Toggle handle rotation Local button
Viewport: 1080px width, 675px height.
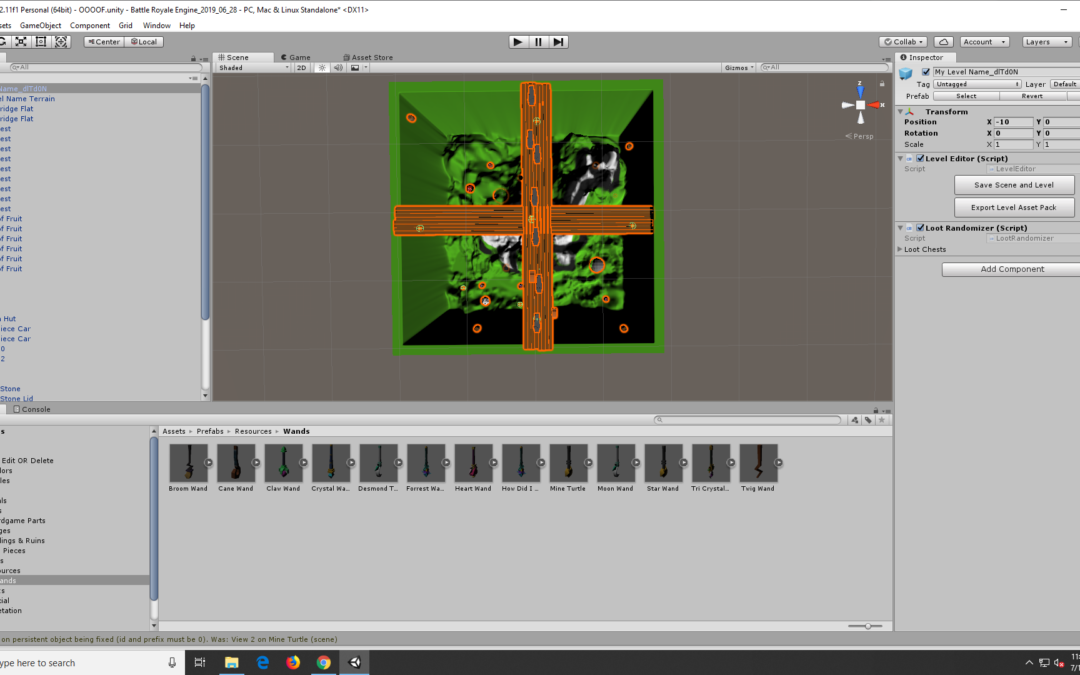click(144, 42)
